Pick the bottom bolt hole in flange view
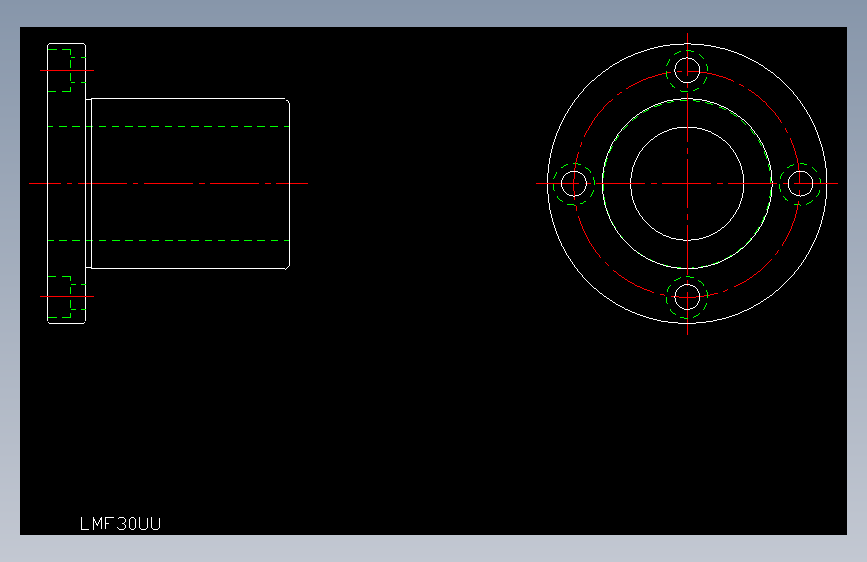Image resolution: width=867 pixels, height=562 pixels. (x=687, y=297)
